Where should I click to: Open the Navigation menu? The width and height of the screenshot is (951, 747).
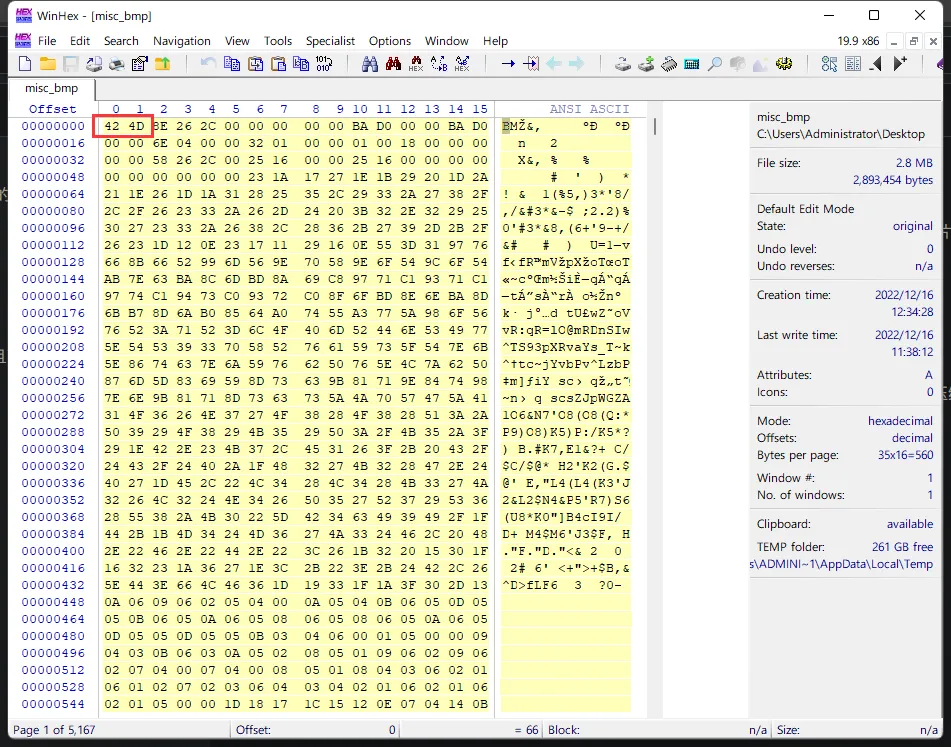181,41
